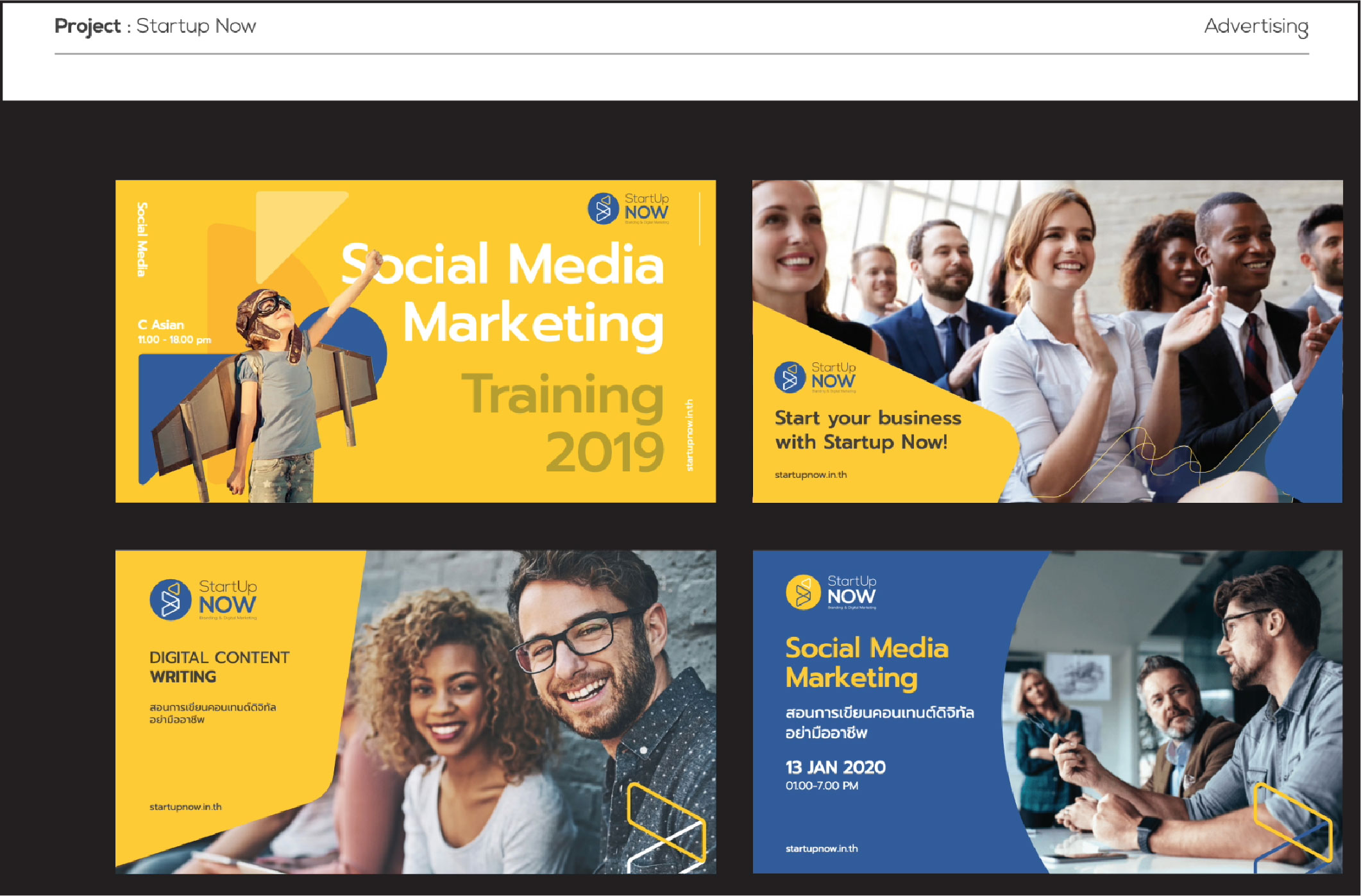Click the 'DIGITAL CONTENT WRITING' heading
1361x896 pixels.
coord(219,667)
